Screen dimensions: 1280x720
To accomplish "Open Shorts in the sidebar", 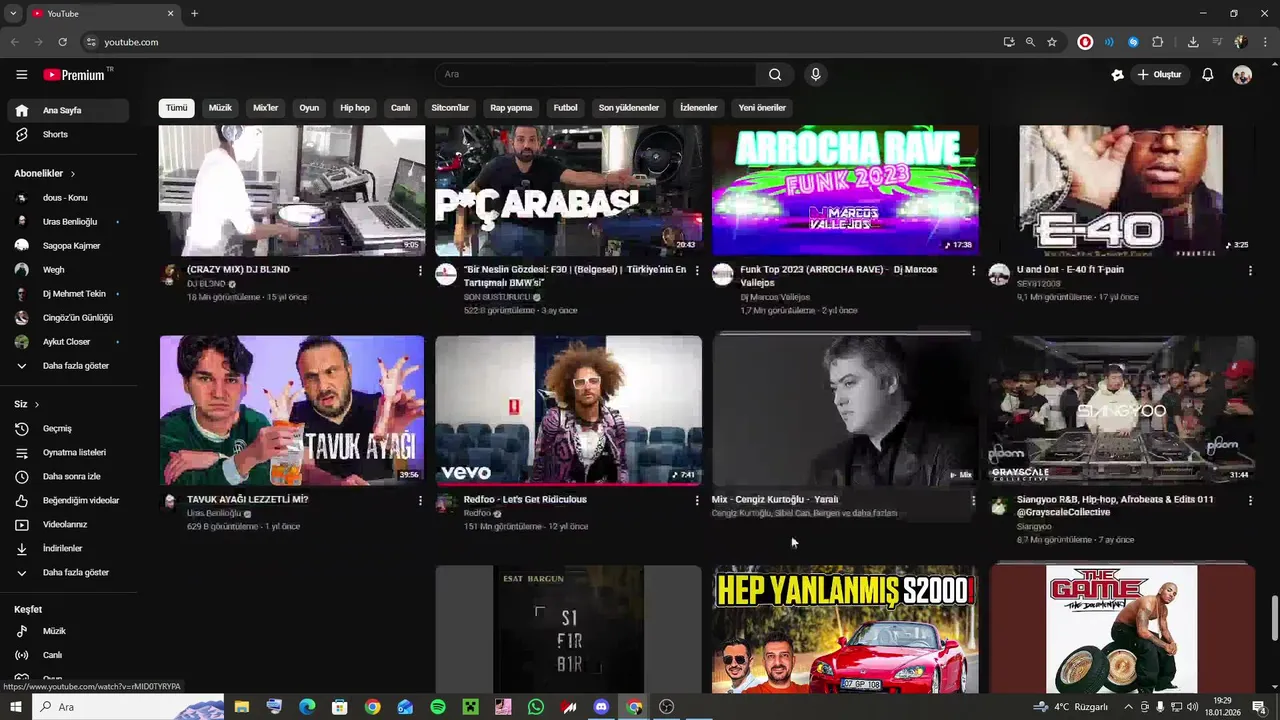I will [x=68, y=134].
